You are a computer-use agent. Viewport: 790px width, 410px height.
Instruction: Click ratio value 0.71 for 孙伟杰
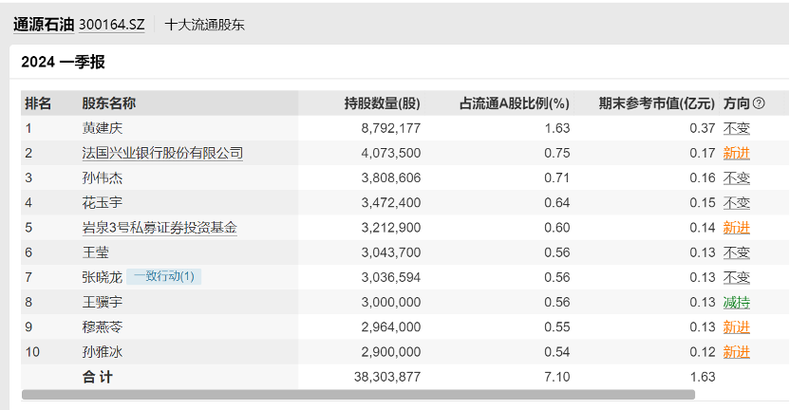557,178
